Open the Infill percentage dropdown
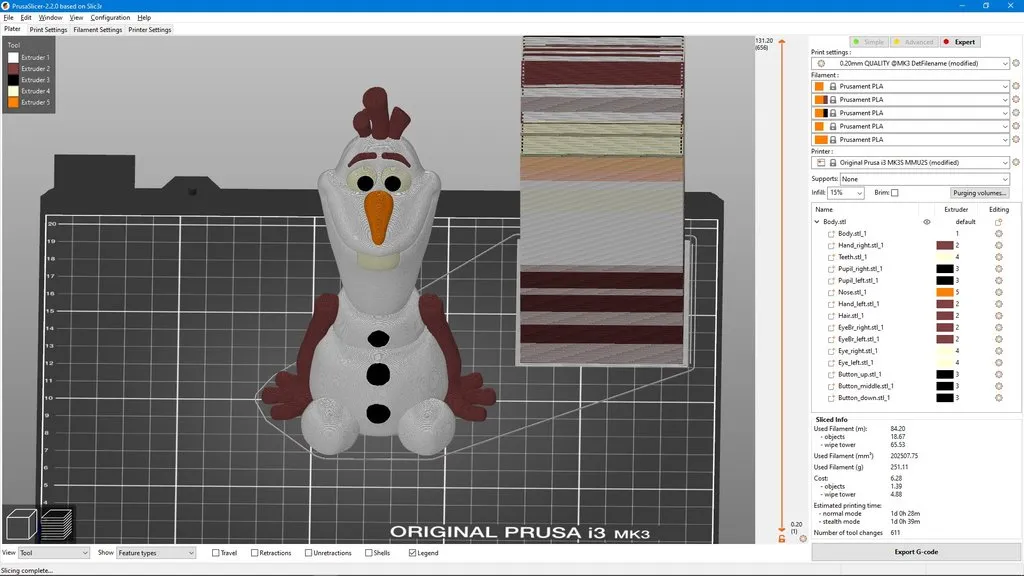The height and width of the screenshot is (576, 1024). (846, 193)
